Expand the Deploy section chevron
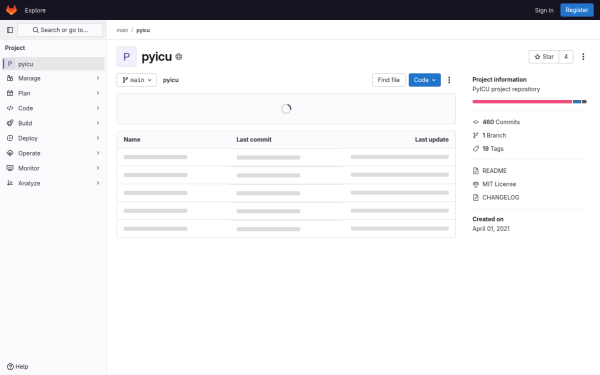Screen dimensions: 600x375 98,138
